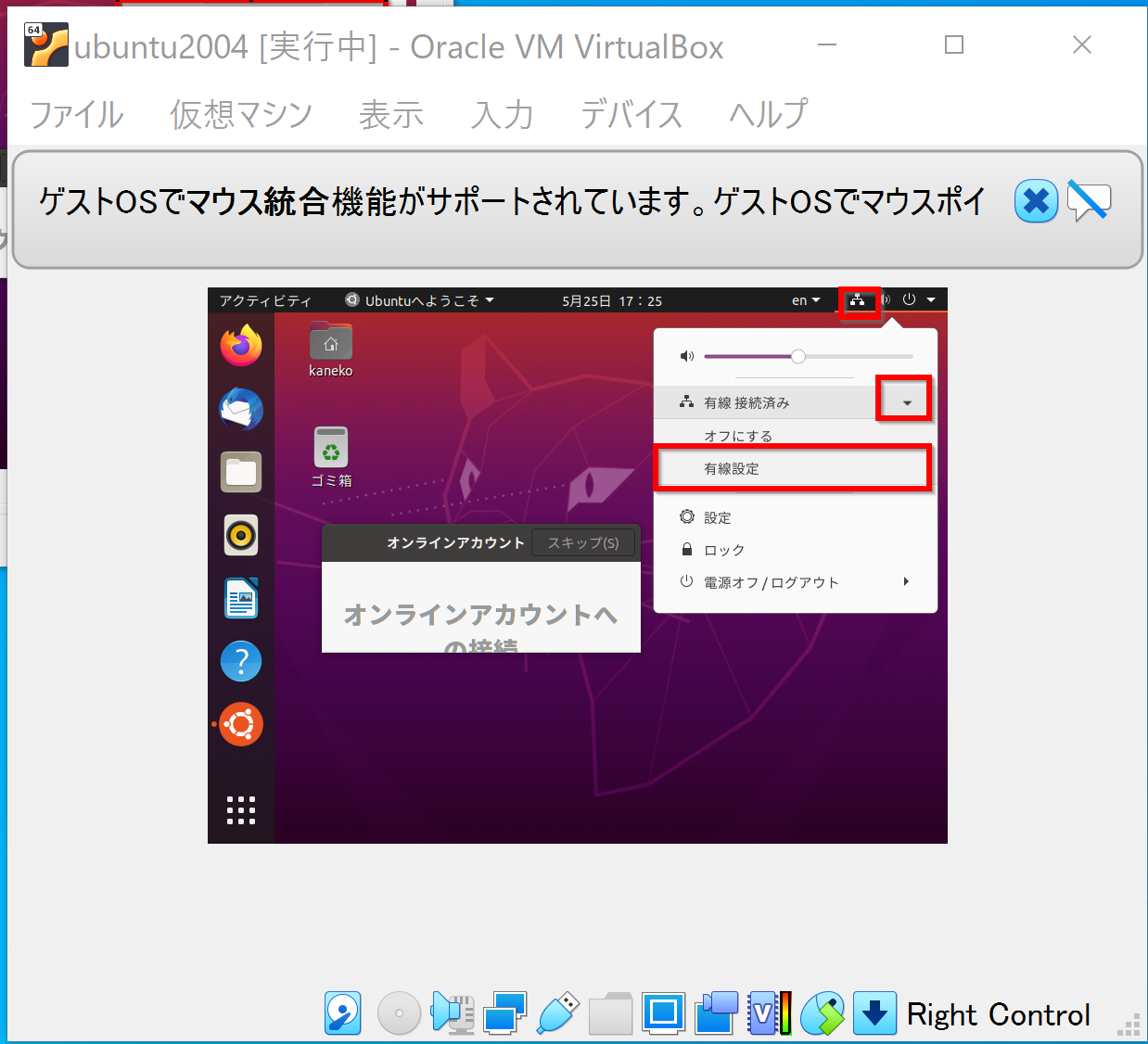Show Applications grid in the dock

click(241, 810)
